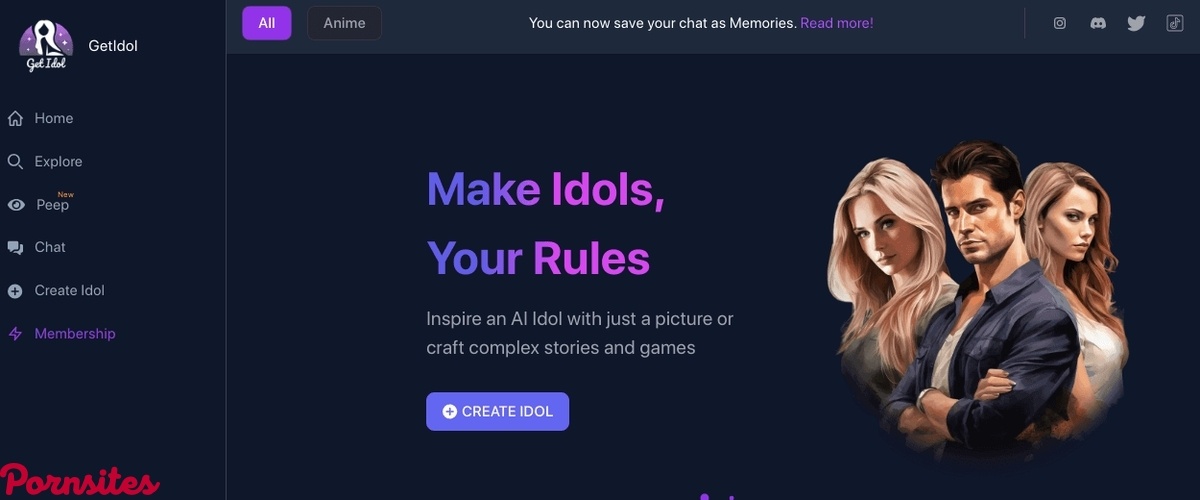Click the Home house icon
1200x500 pixels.
click(15, 119)
